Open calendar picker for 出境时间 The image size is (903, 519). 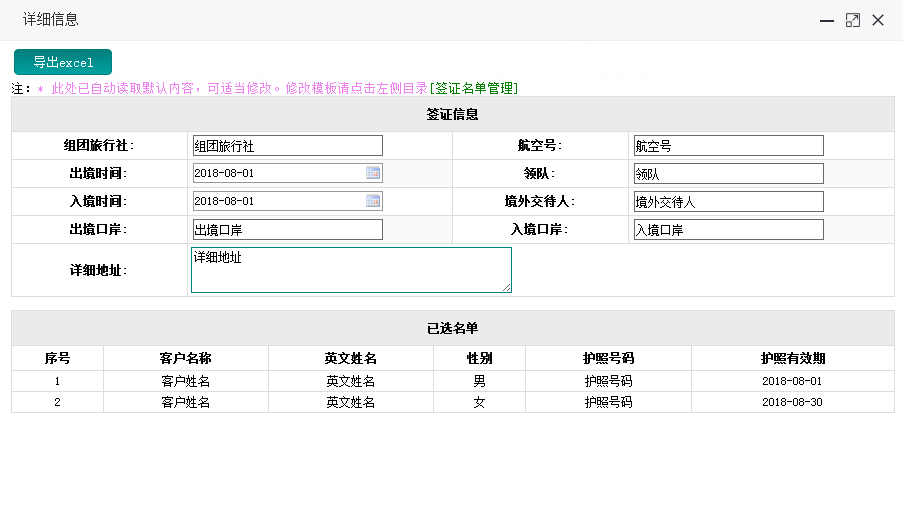(x=373, y=173)
